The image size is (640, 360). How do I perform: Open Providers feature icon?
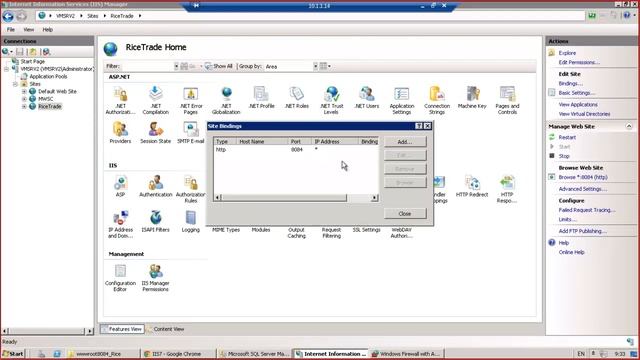[120, 133]
